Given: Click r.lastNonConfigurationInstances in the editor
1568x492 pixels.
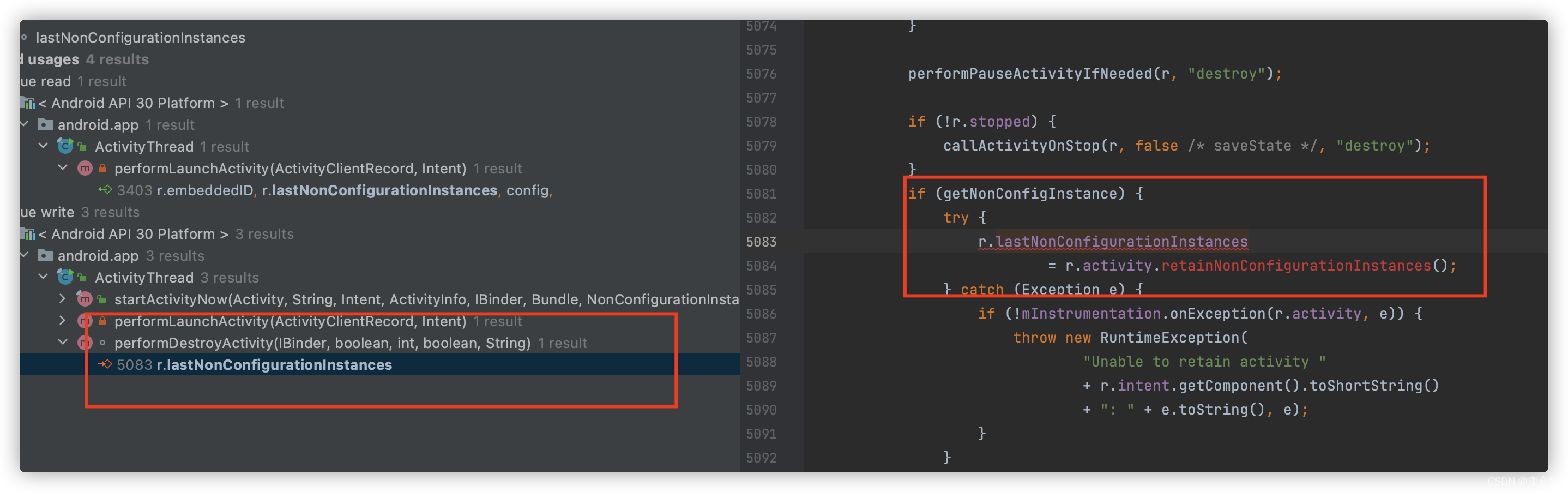Looking at the screenshot, I should [1113, 242].
